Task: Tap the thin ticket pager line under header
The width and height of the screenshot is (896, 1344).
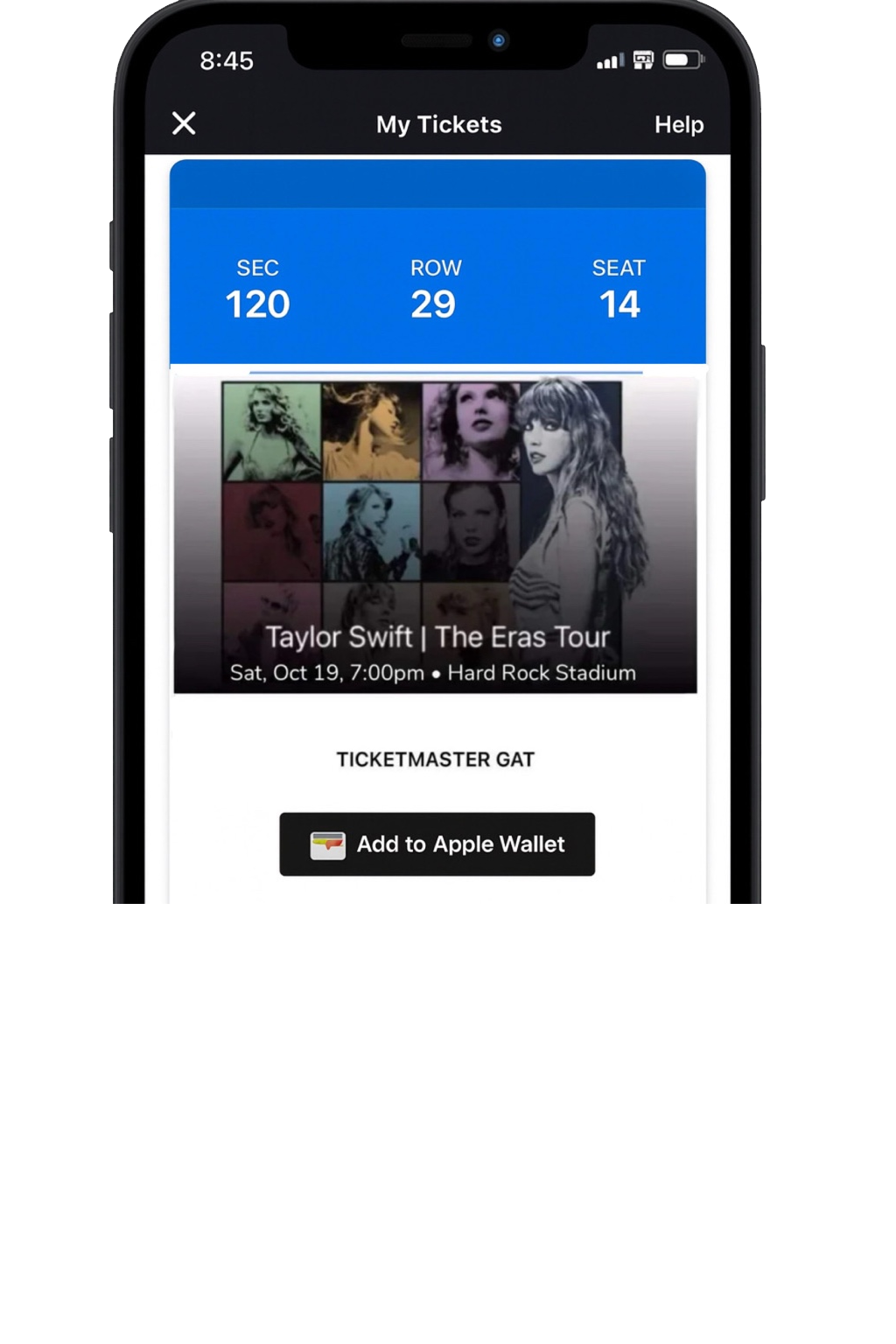Action: click(x=446, y=373)
